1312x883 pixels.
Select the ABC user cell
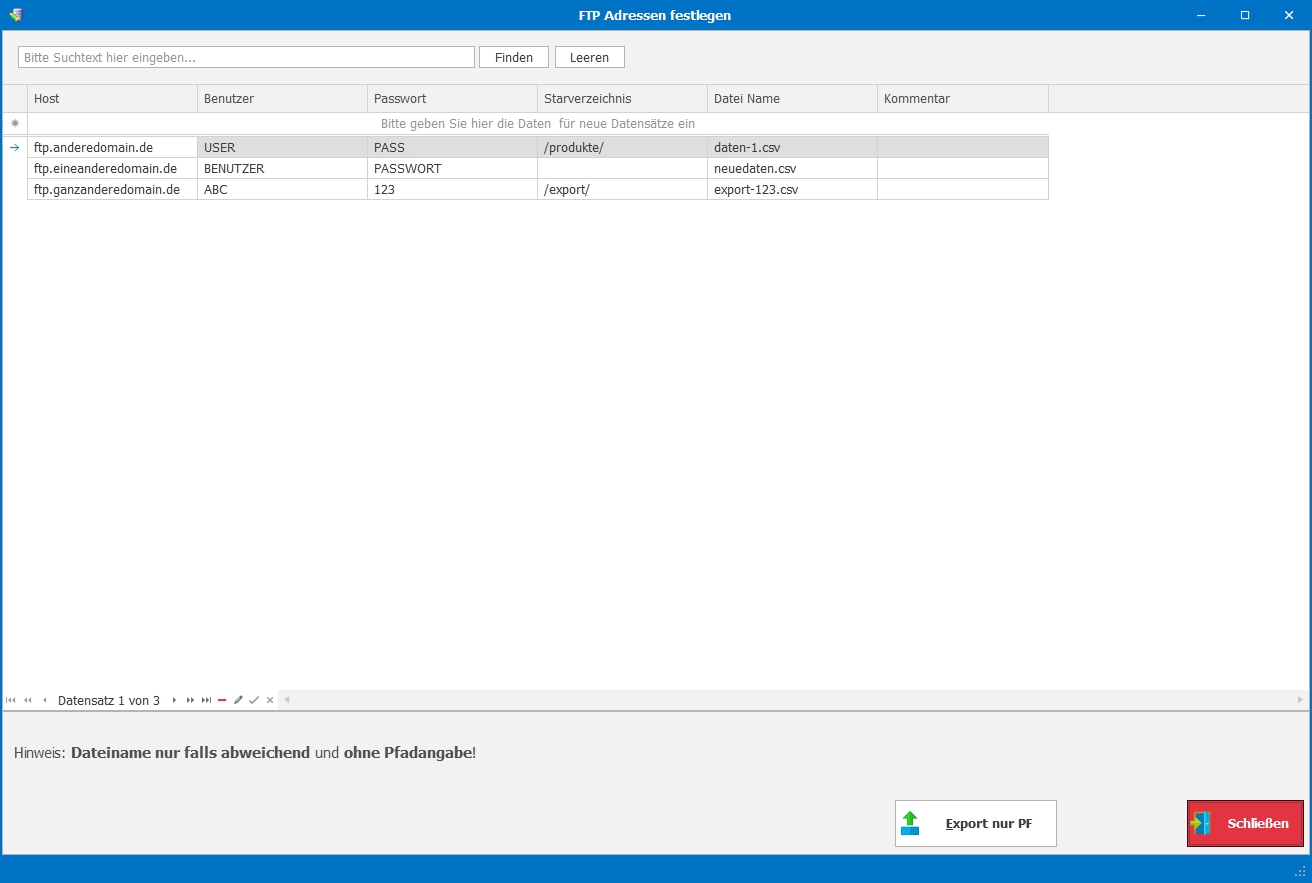[x=283, y=189]
